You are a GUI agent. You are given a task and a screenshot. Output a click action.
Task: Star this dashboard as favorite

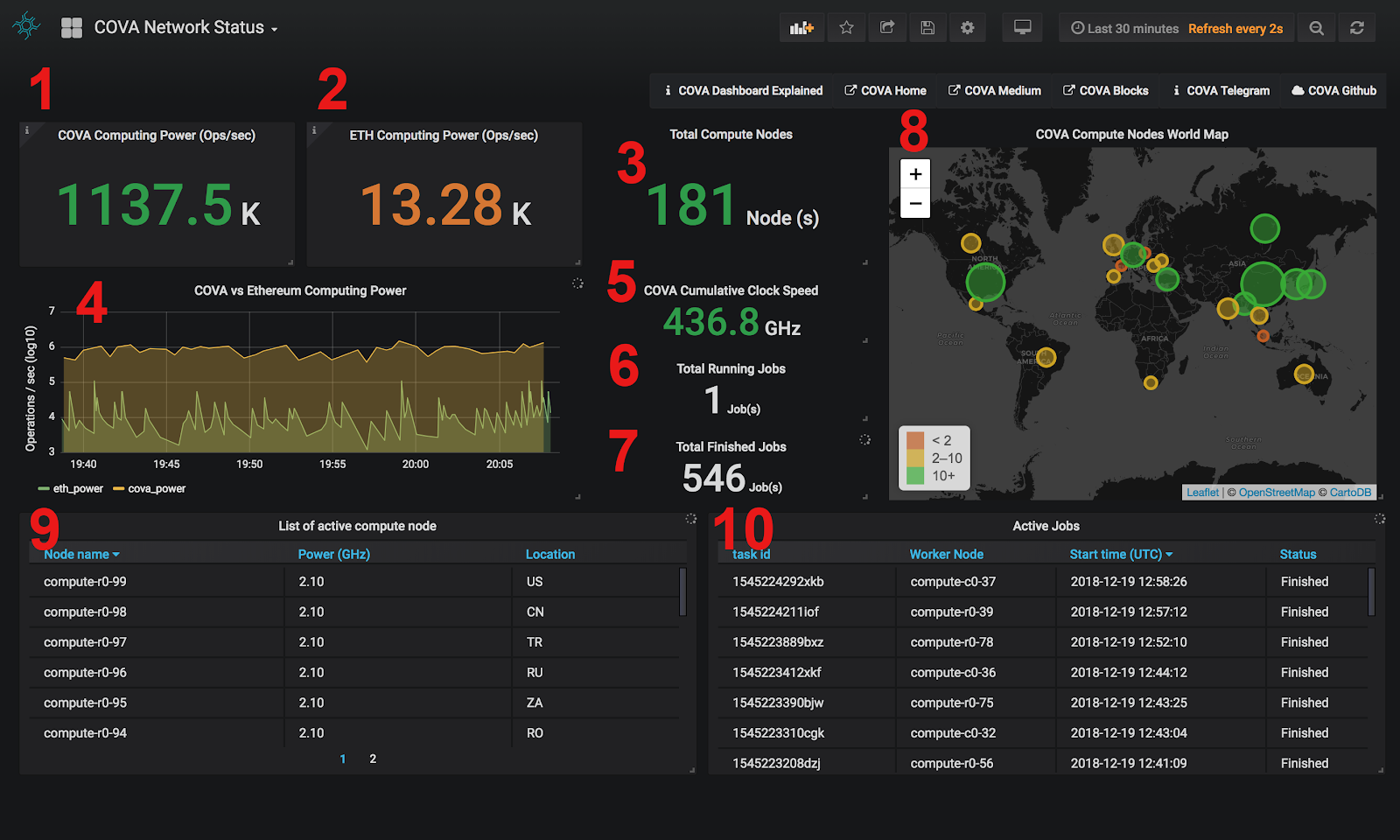846,28
